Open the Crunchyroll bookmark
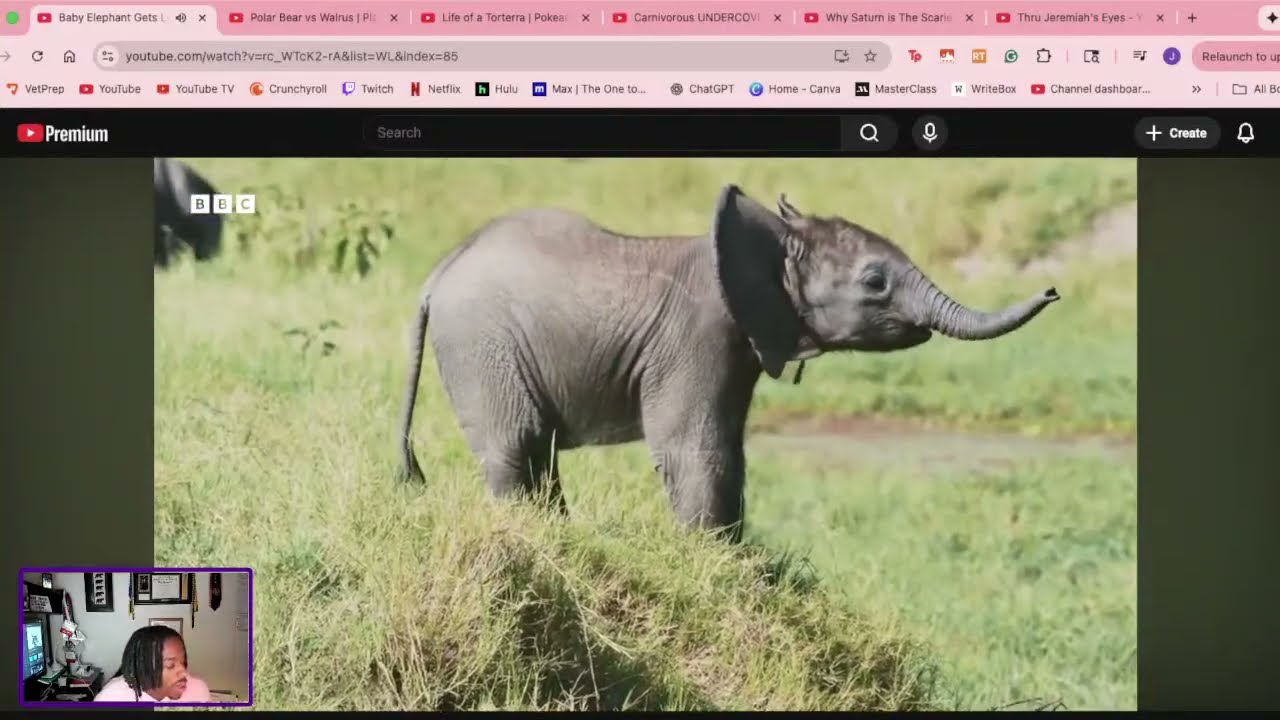 (288, 89)
